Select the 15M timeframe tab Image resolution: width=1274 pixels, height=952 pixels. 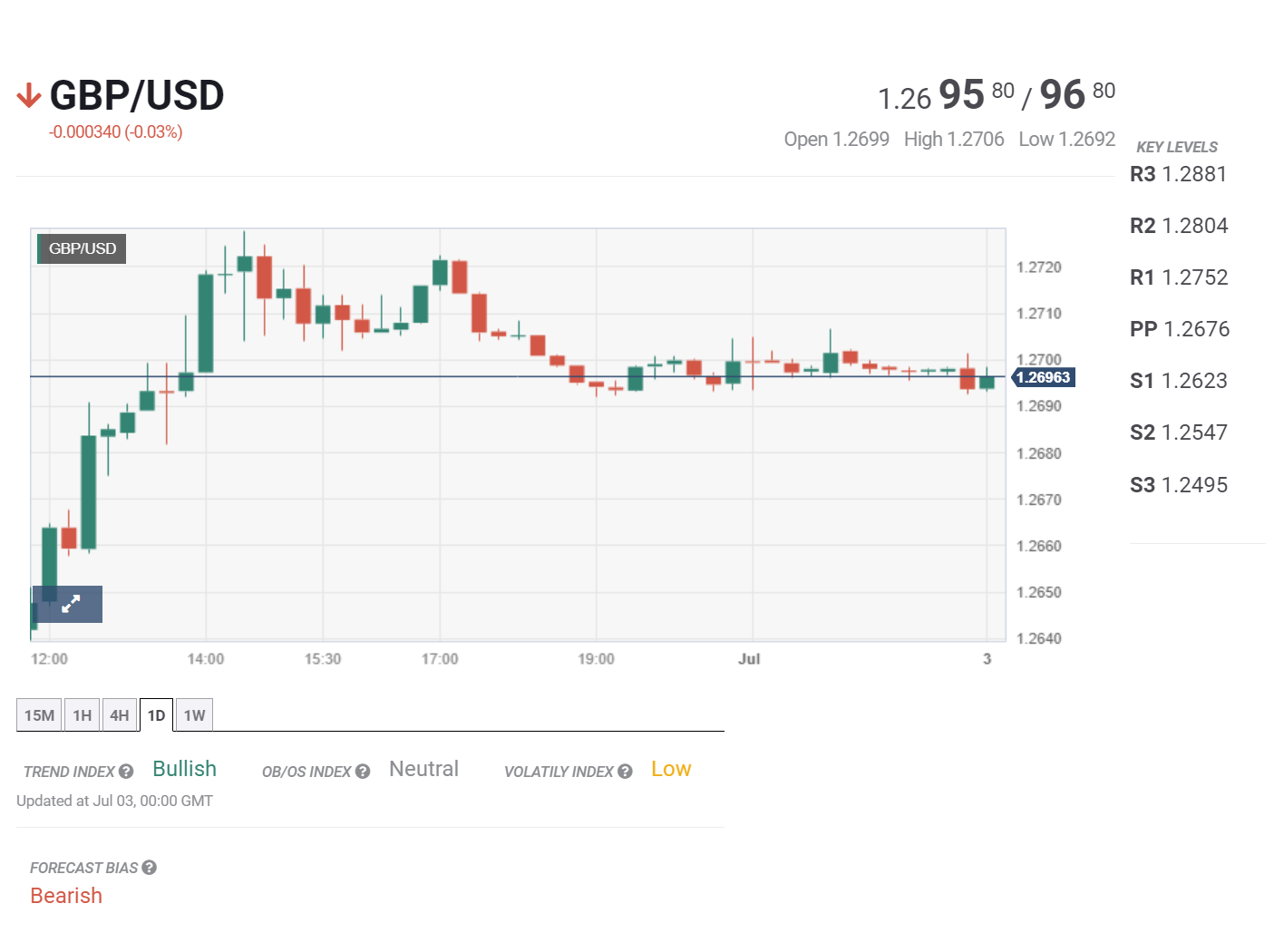coord(39,715)
